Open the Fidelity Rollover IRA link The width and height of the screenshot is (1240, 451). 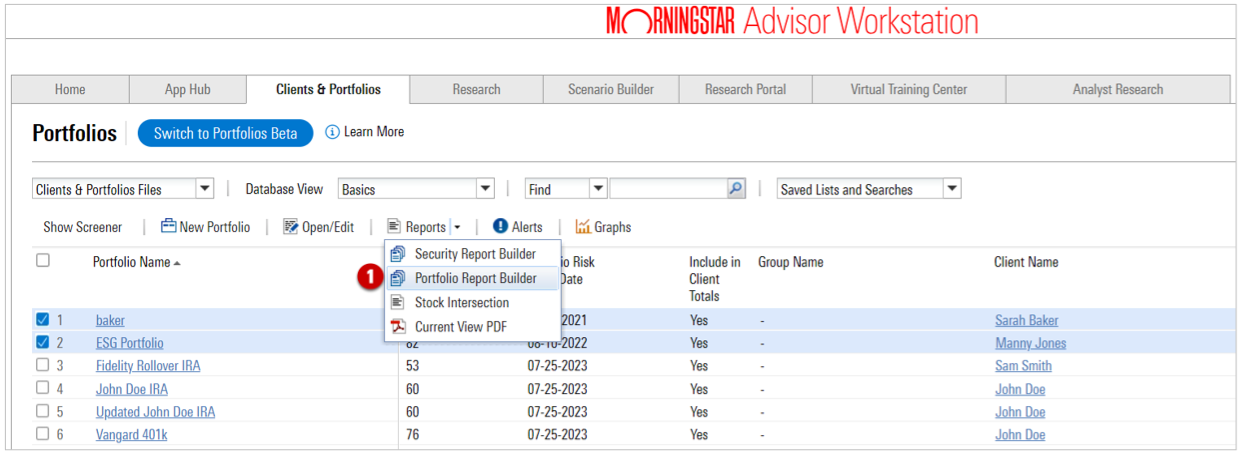click(148, 366)
